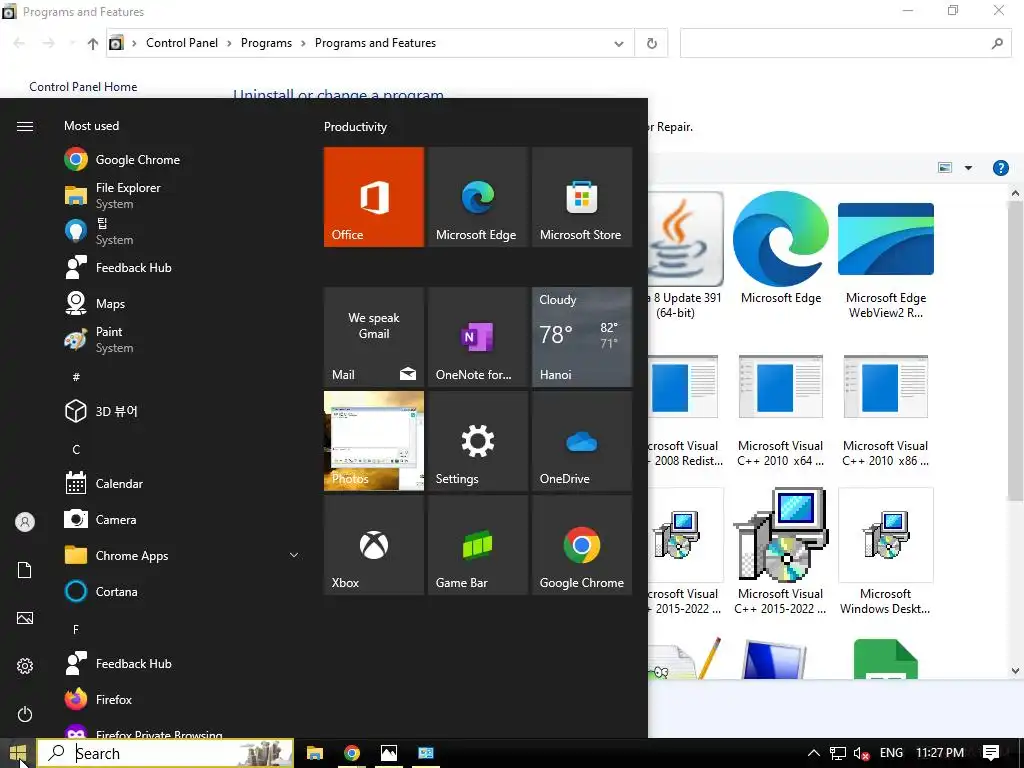Switch the ENG input language
This screenshot has width=1024, height=768.
pos(891,753)
